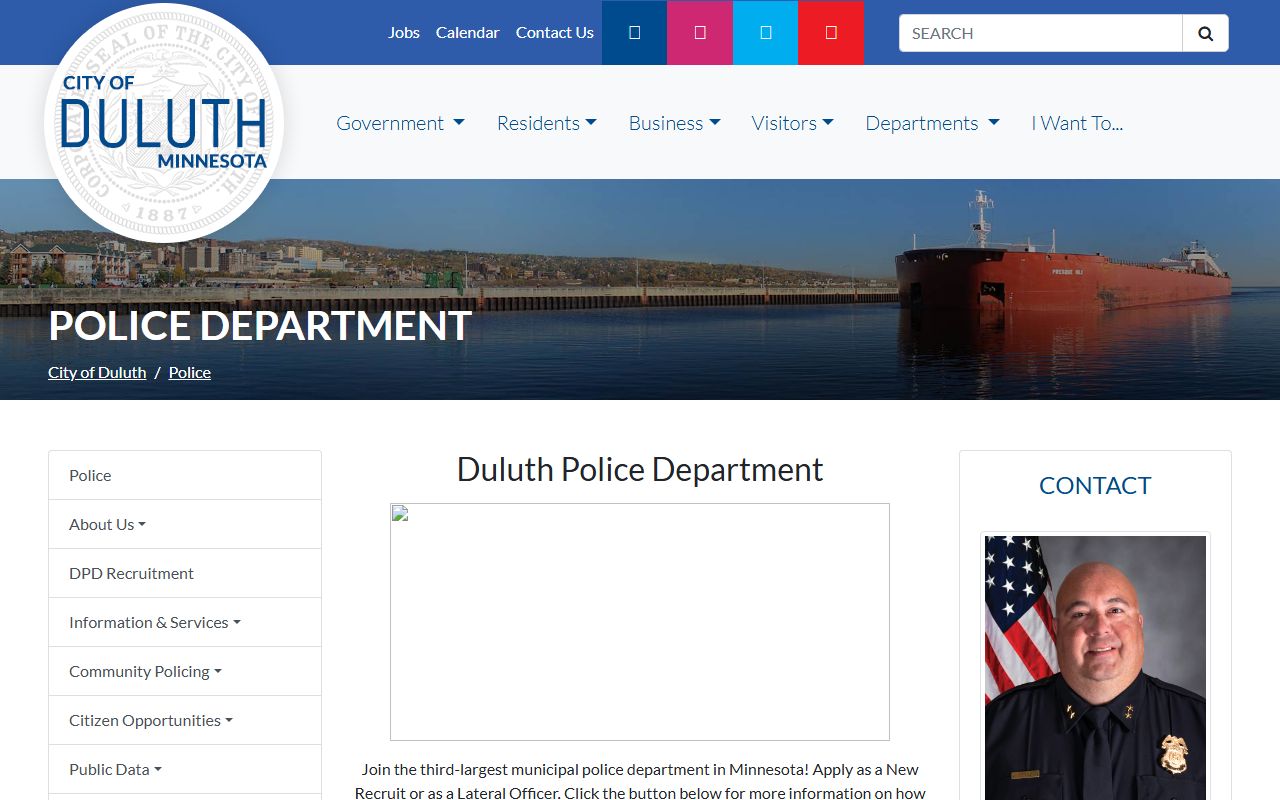
Task: Click the search magnifier button
Action: click(1205, 33)
